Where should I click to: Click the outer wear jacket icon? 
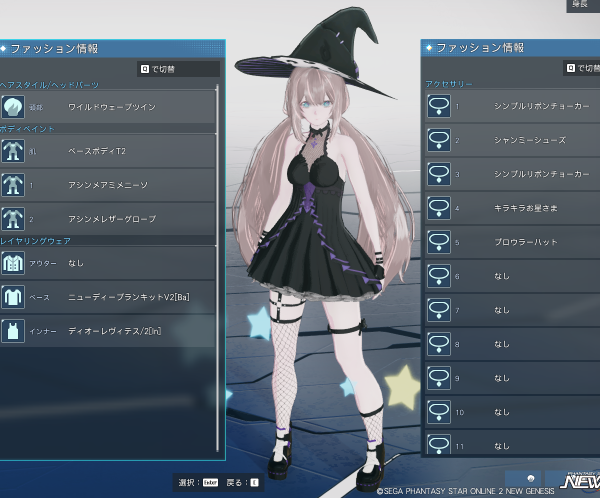coord(13,263)
